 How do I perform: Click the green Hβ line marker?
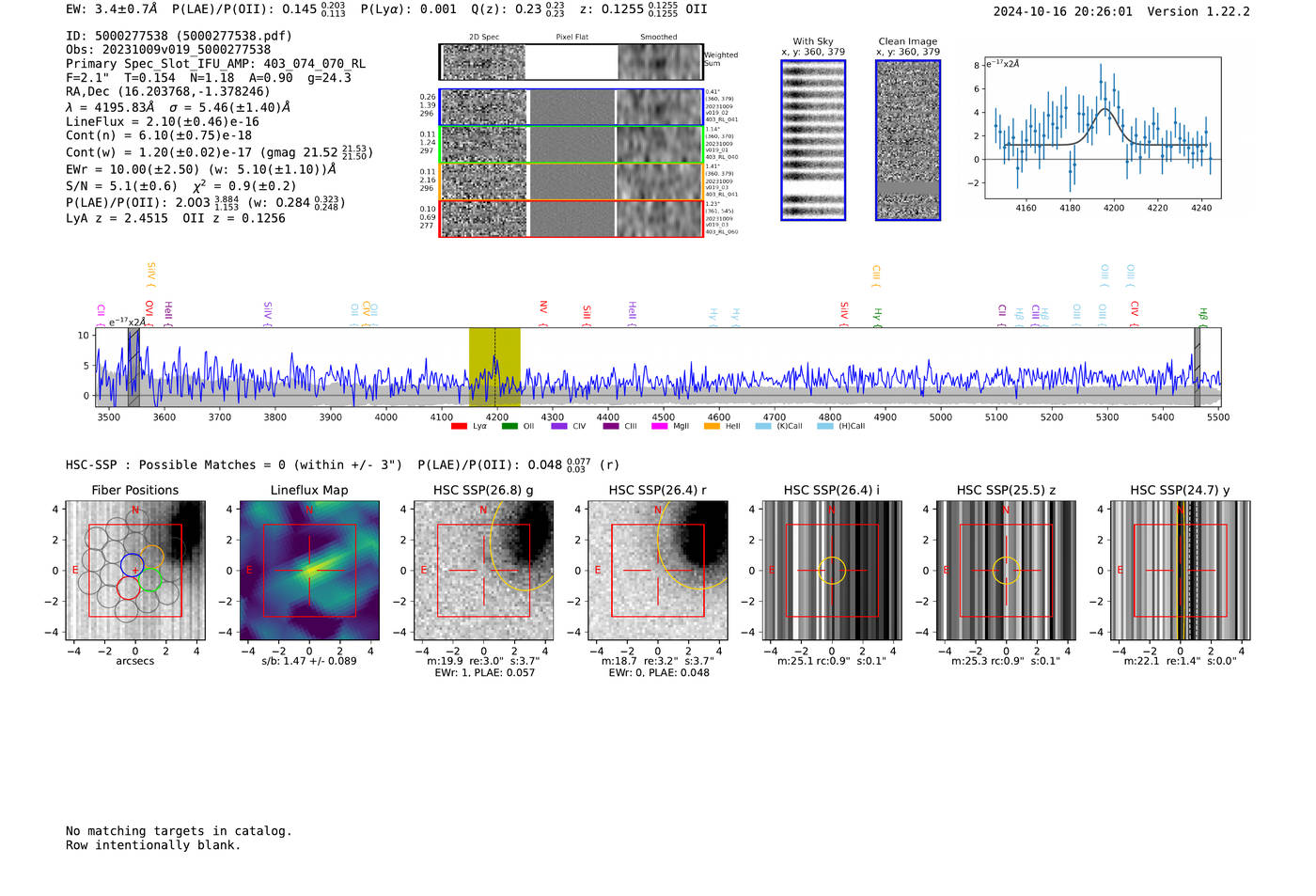pyautogui.click(x=1202, y=317)
